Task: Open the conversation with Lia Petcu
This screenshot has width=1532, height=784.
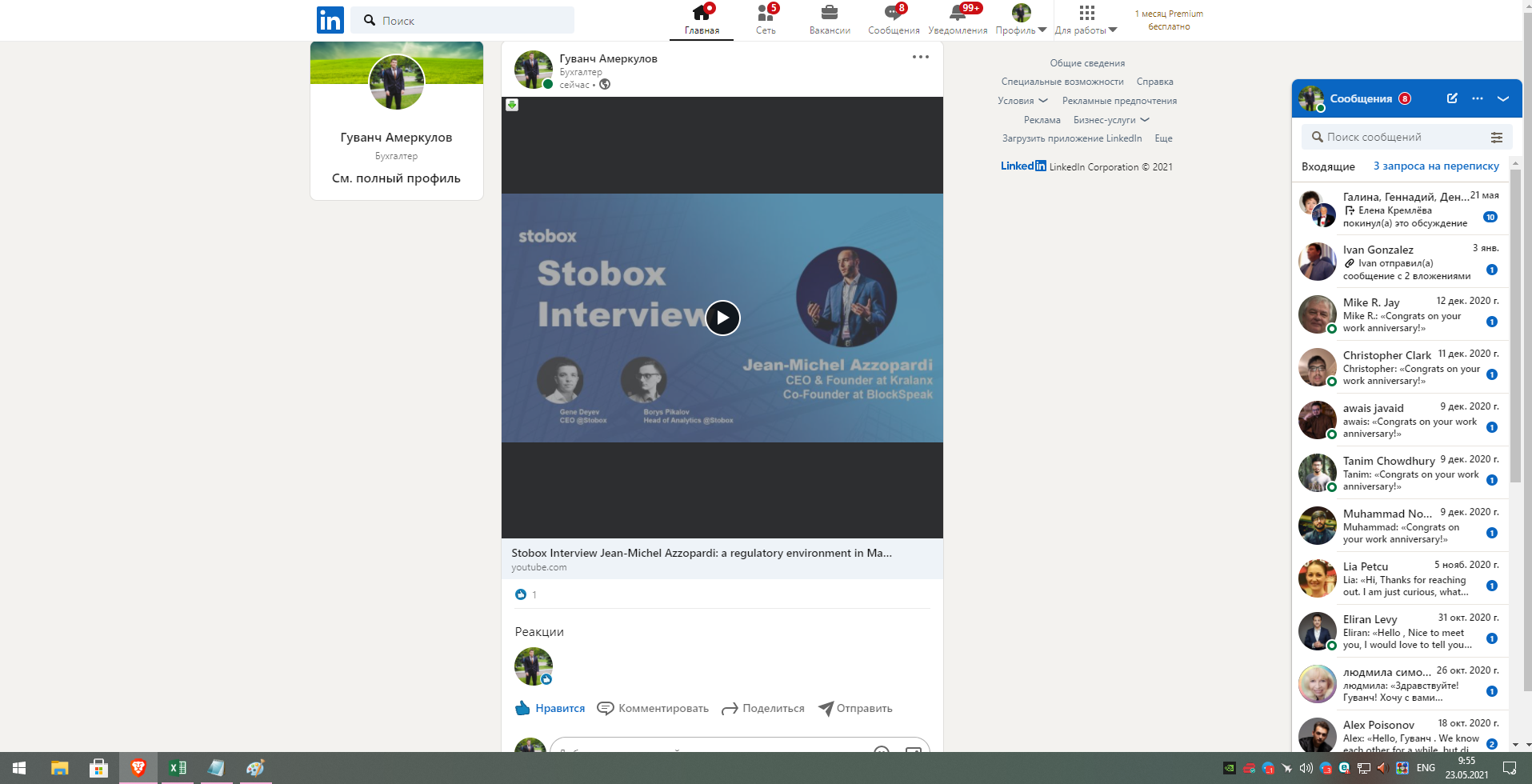Action: click(1400, 578)
